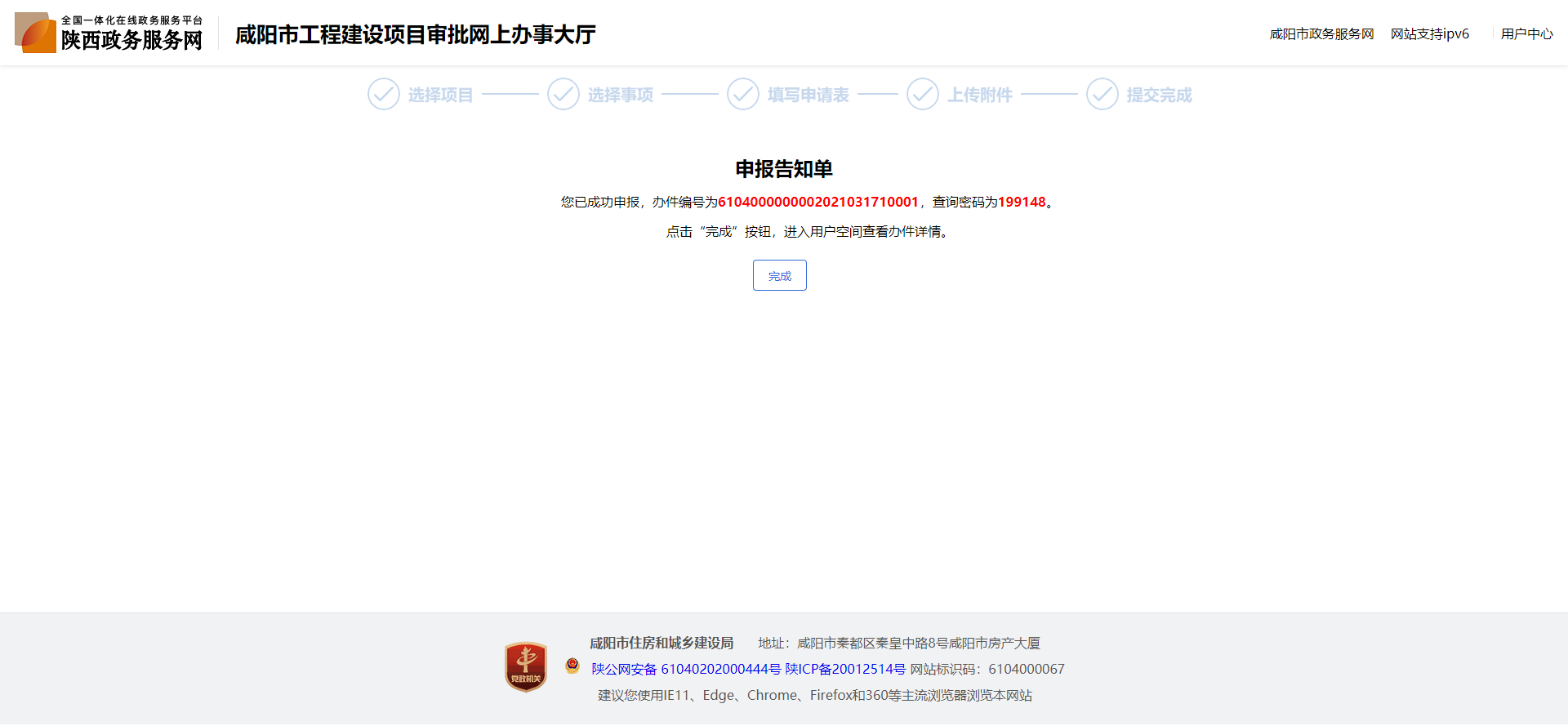
Task: Click the red 党政机关 shield badge
Action: click(526, 666)
